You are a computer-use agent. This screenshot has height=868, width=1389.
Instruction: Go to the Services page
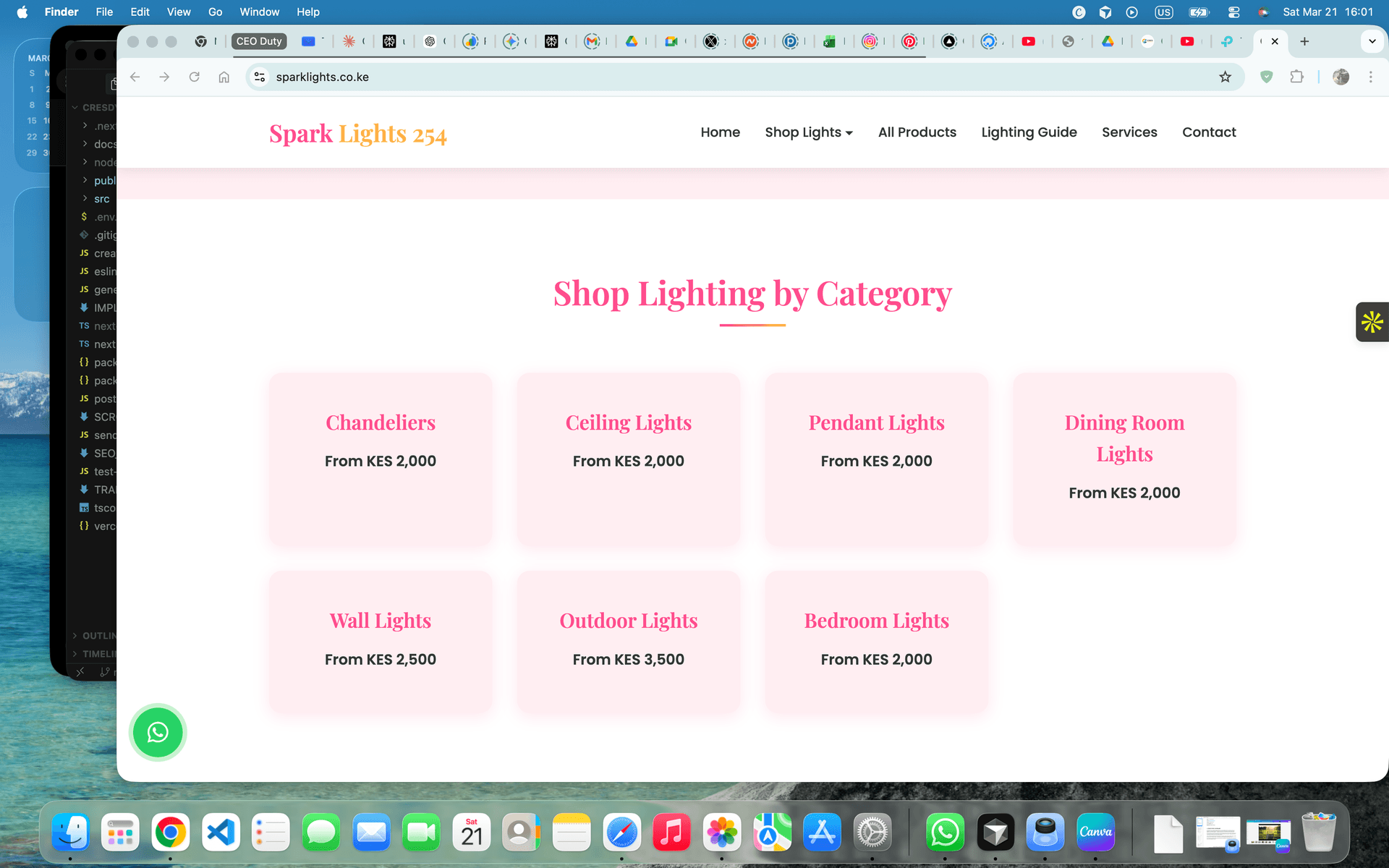[x=1129, y=132]
